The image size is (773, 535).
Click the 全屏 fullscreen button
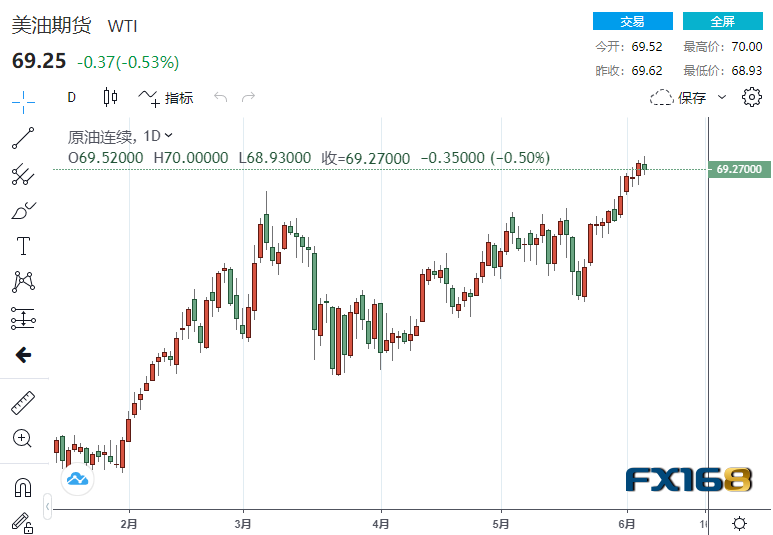pyautogui.click(x=723, y=21)
